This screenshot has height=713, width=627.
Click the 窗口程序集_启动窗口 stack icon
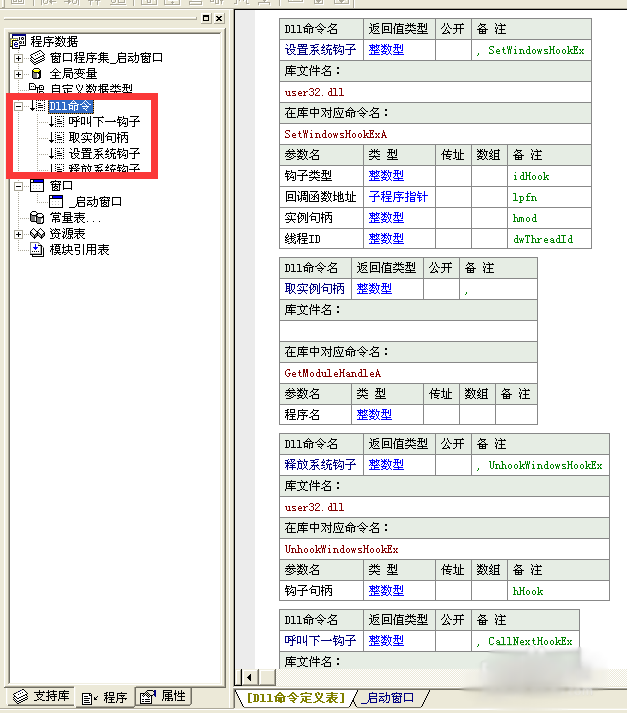(37, 58)
